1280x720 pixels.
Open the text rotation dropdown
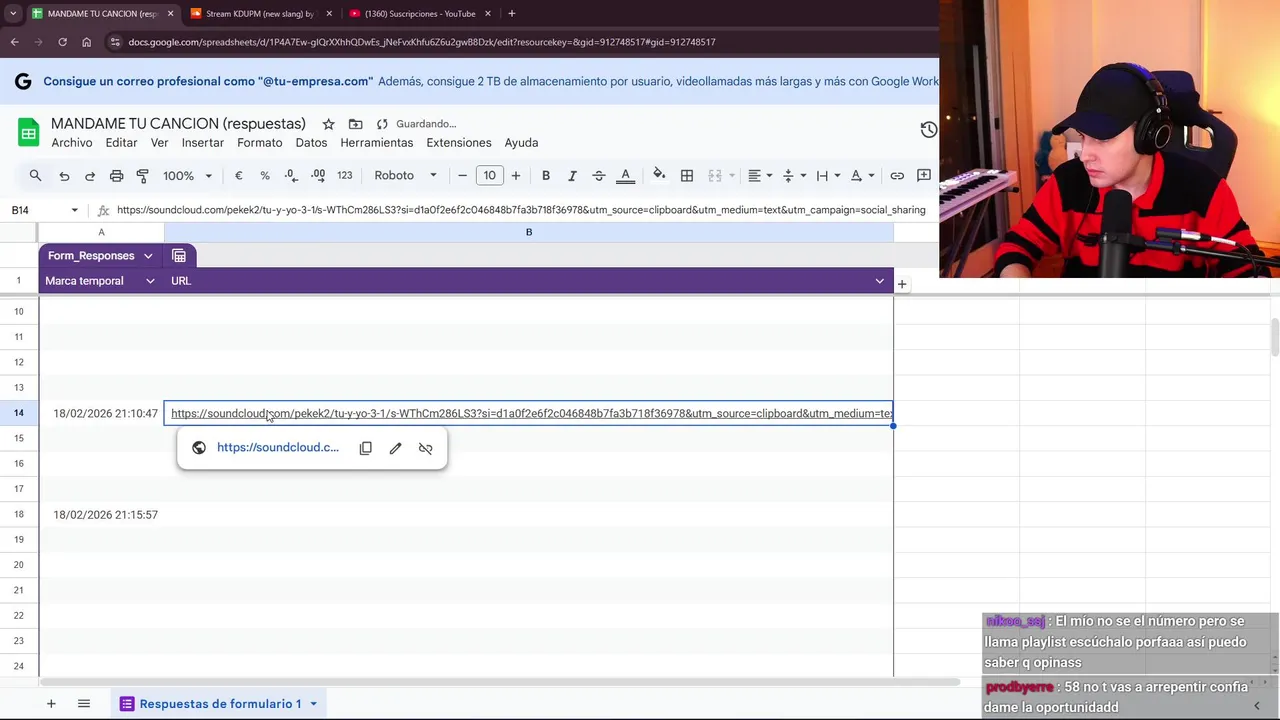[x=862, y=175]
